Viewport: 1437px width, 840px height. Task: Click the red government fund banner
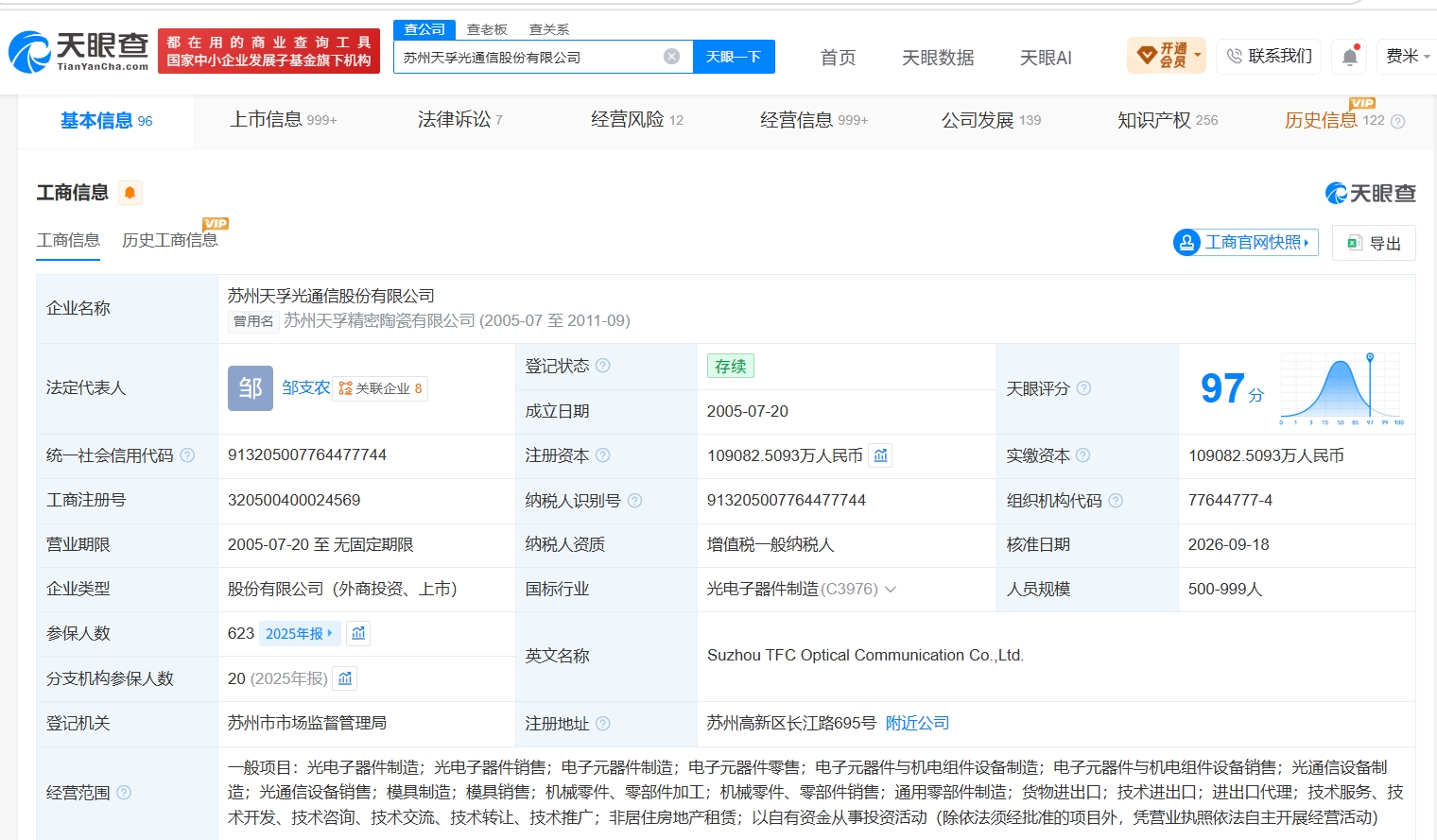(268, 51)
